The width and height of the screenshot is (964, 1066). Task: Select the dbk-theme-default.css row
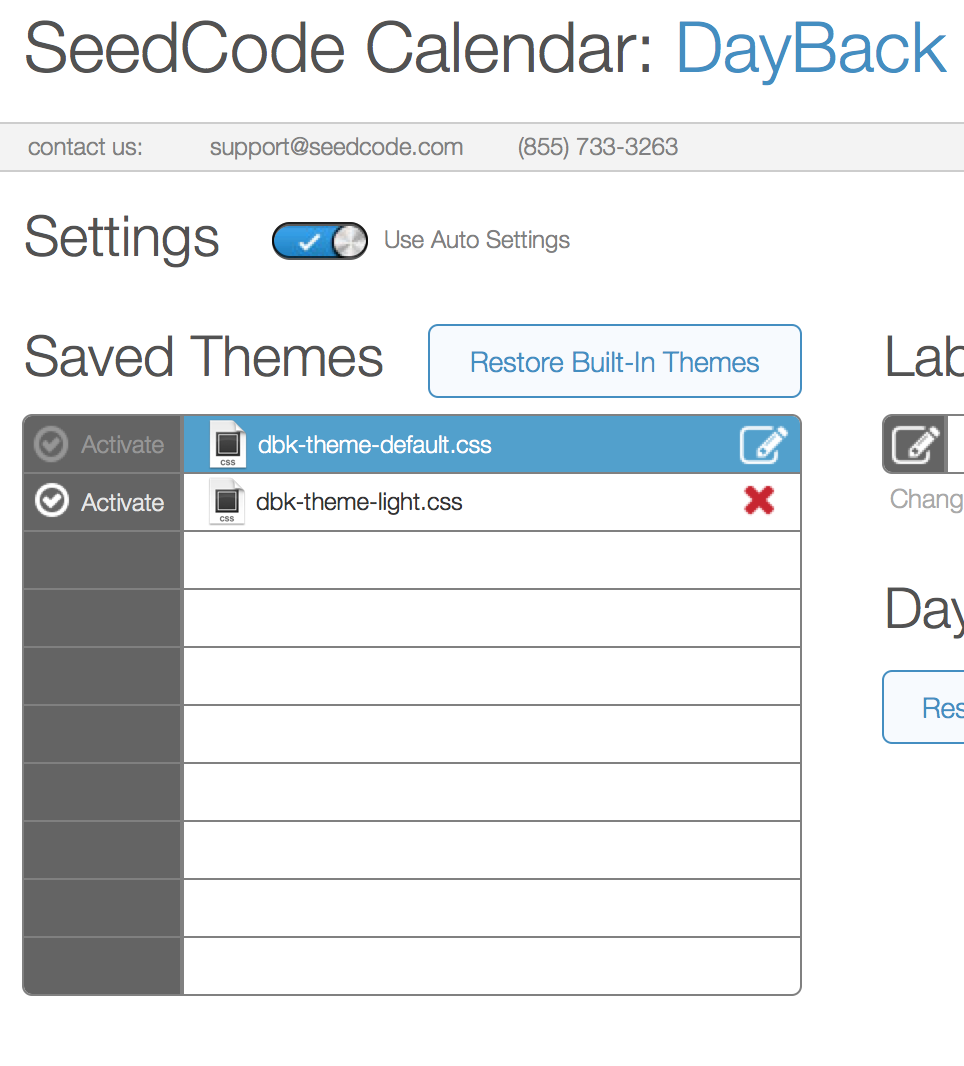[x=492, y=445]
